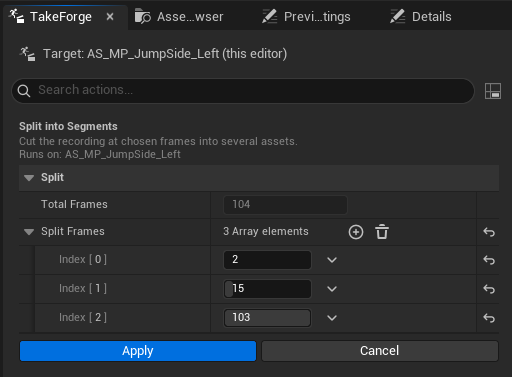Collapse the Split section
The height and width of the screenshot is (377, 512).
(29, 178)
